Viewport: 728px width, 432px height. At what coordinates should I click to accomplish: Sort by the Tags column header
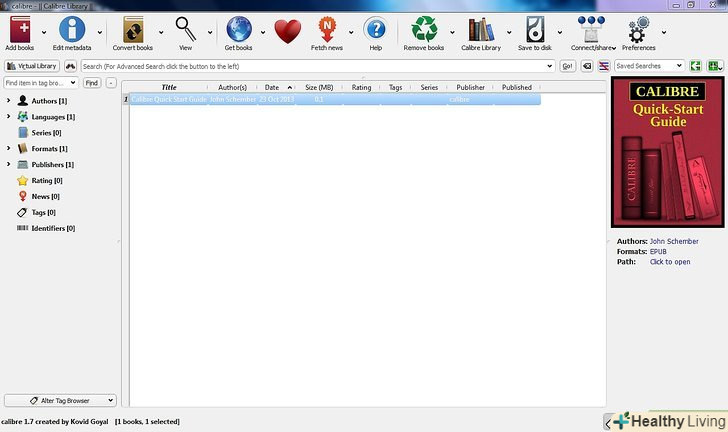coord(395,87)
